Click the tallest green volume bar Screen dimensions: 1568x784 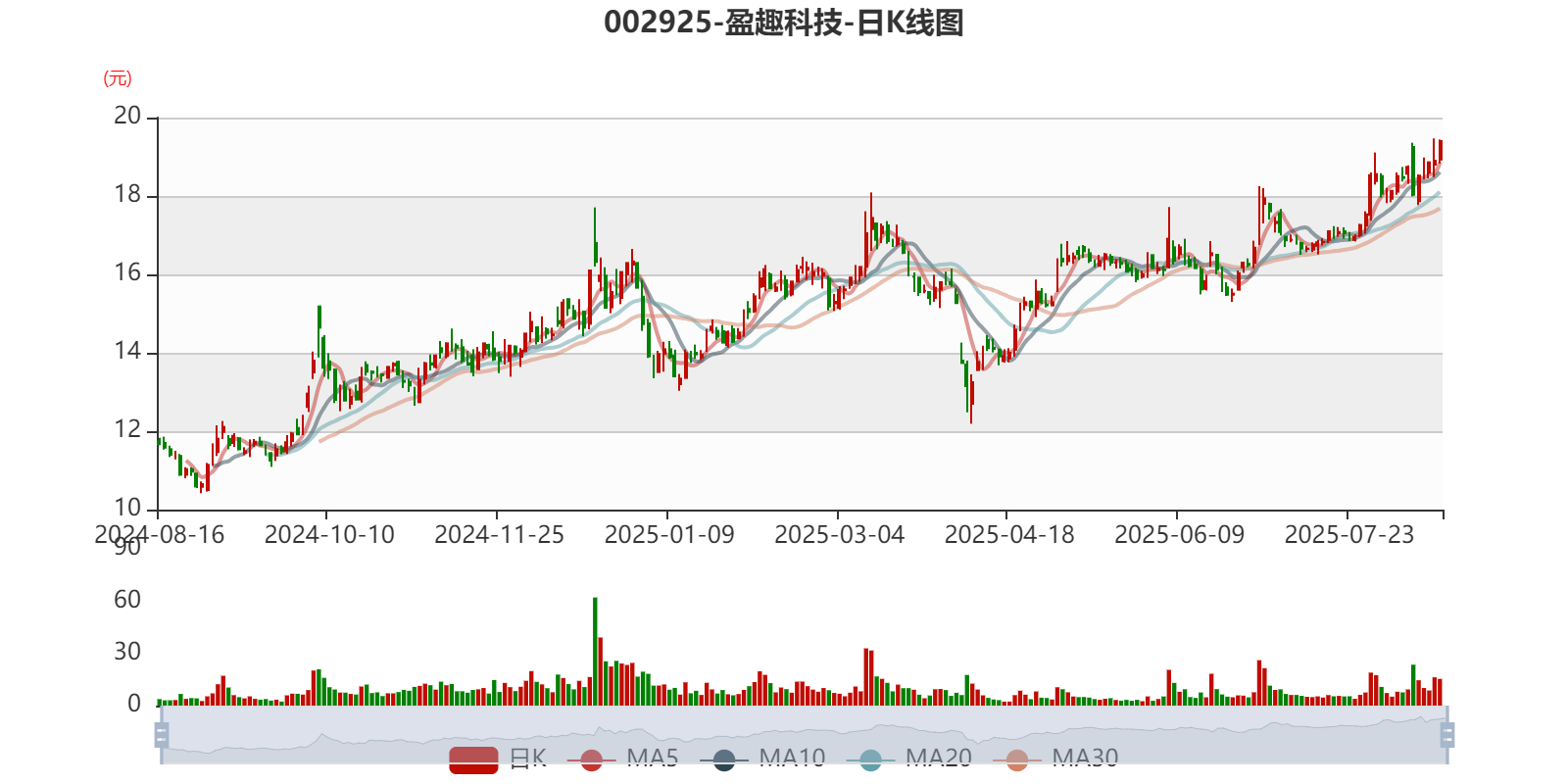click(595, 651)
